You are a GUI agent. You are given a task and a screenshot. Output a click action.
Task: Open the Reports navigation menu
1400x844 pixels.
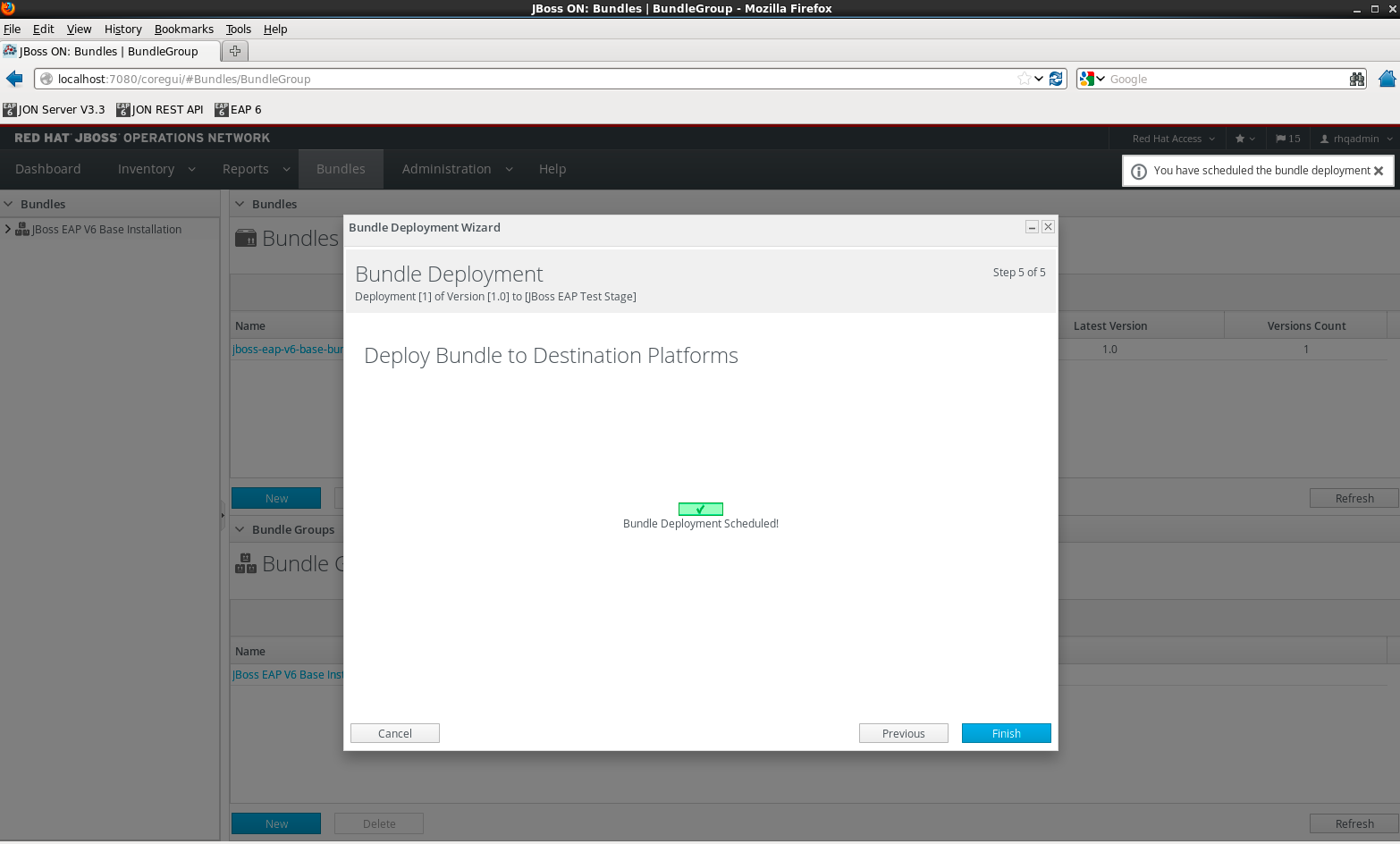click(x=256, y=169)
